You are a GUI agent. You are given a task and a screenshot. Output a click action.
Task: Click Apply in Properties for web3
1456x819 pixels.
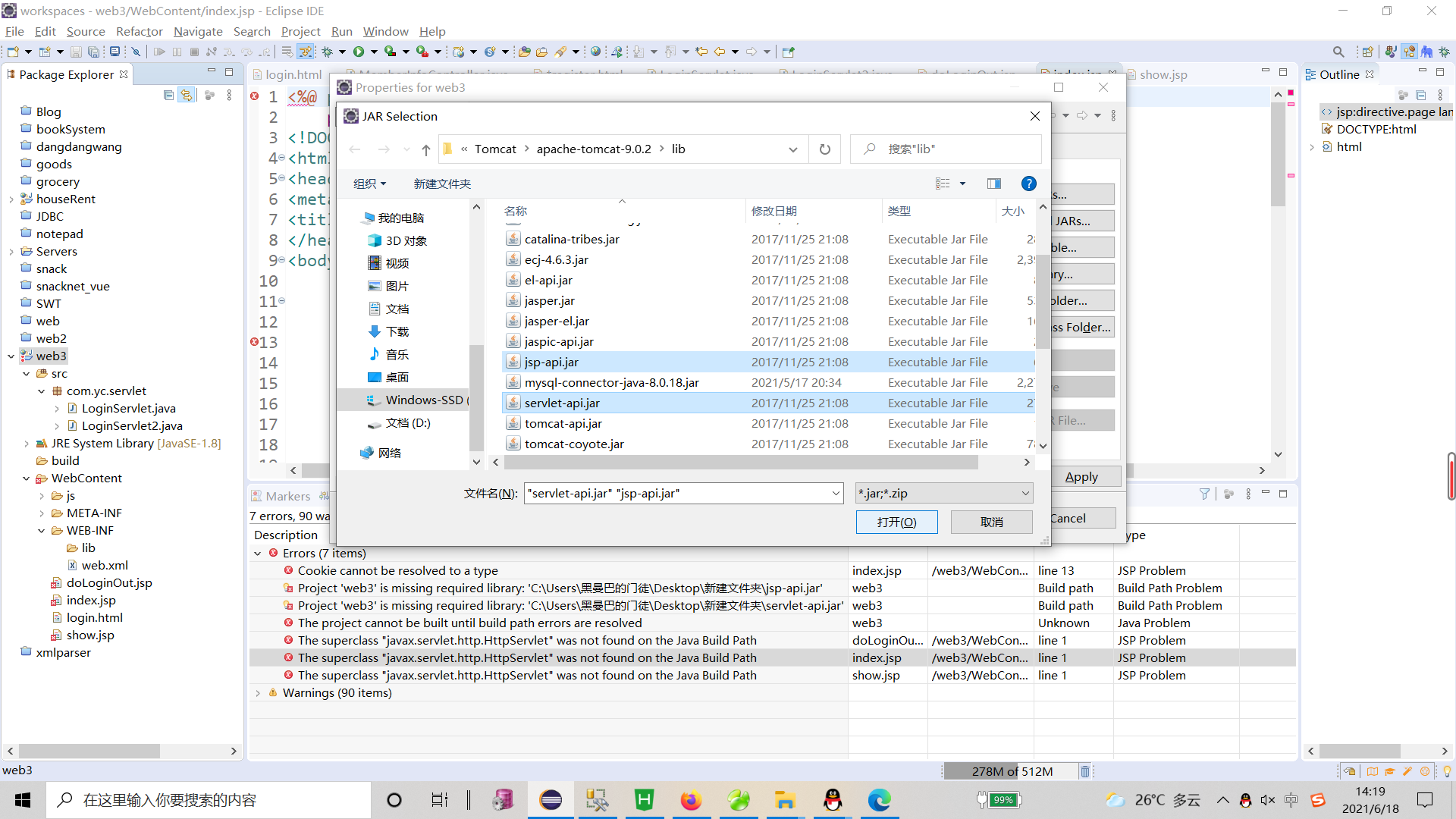pyautogui.click(x=1081, y=476)
